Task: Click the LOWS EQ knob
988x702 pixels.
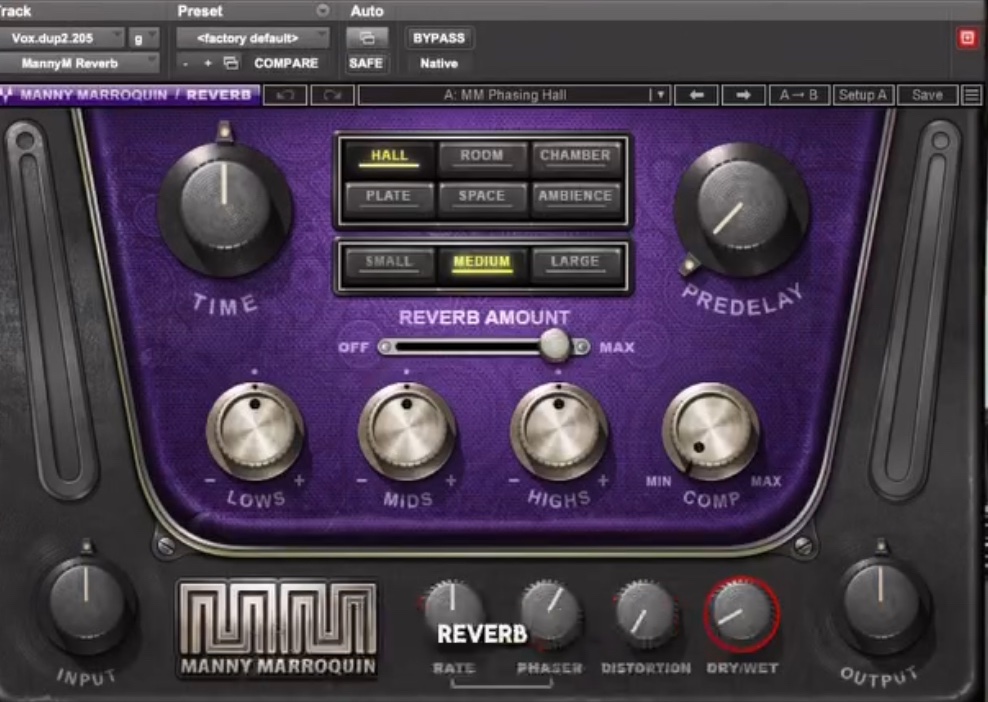Action: tap(255, 432)
